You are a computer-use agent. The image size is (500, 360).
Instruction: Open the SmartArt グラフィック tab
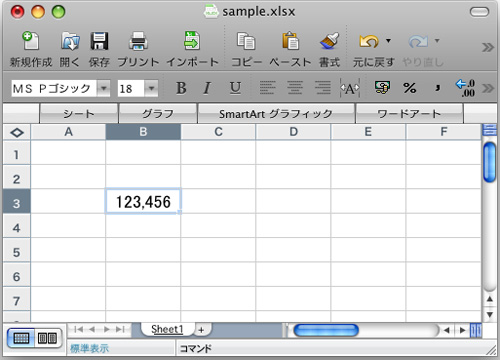[x=276, y=114]
